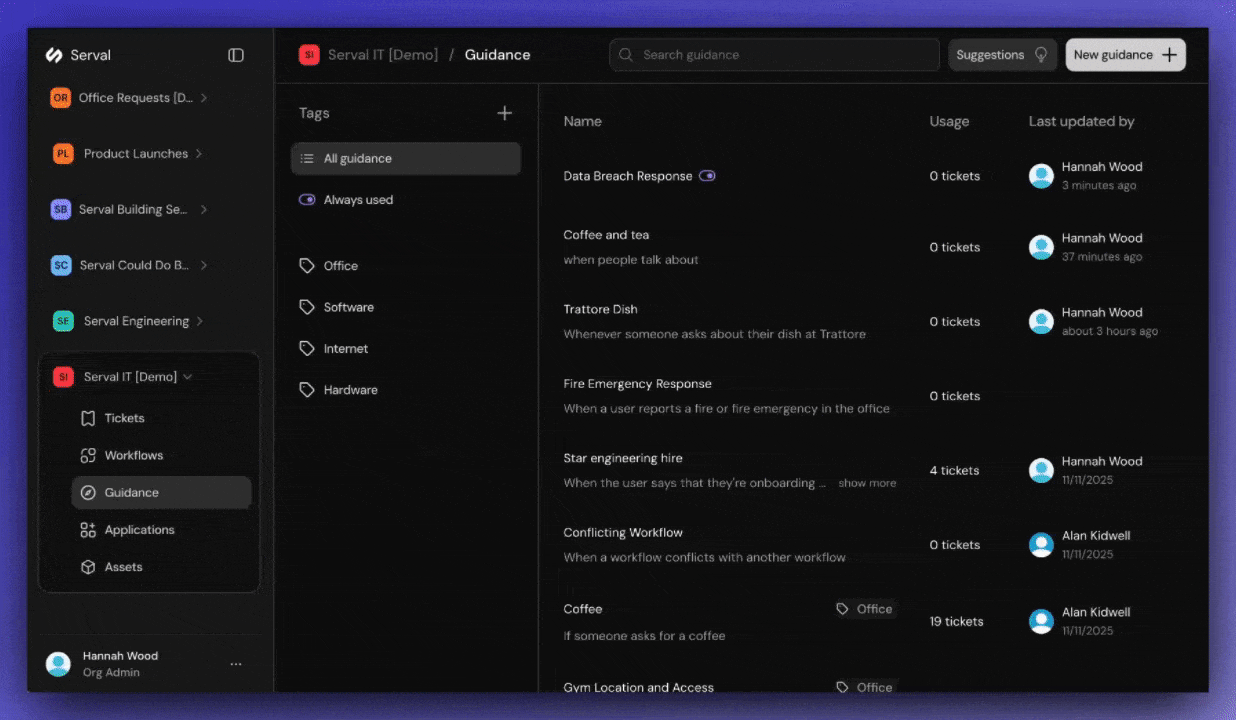Click the Guidance compass icon
This screenshot has width=1236, height=720.
pyautogui.click(x=88, y=493)
